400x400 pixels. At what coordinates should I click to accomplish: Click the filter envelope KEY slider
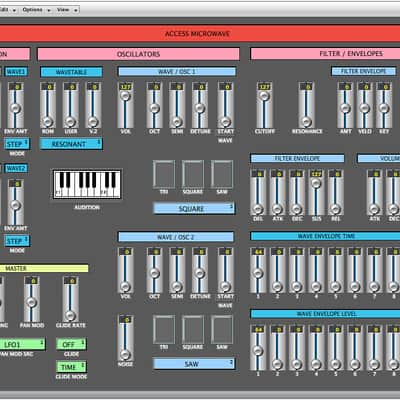click(384, 105)
